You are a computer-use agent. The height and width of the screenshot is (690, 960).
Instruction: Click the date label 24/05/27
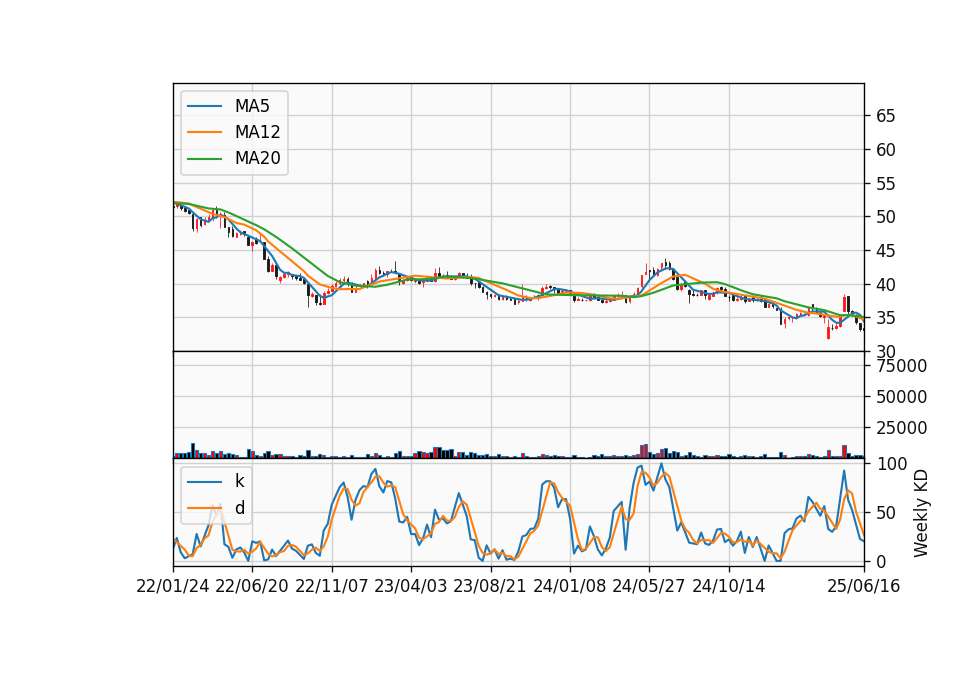[649, 587]
